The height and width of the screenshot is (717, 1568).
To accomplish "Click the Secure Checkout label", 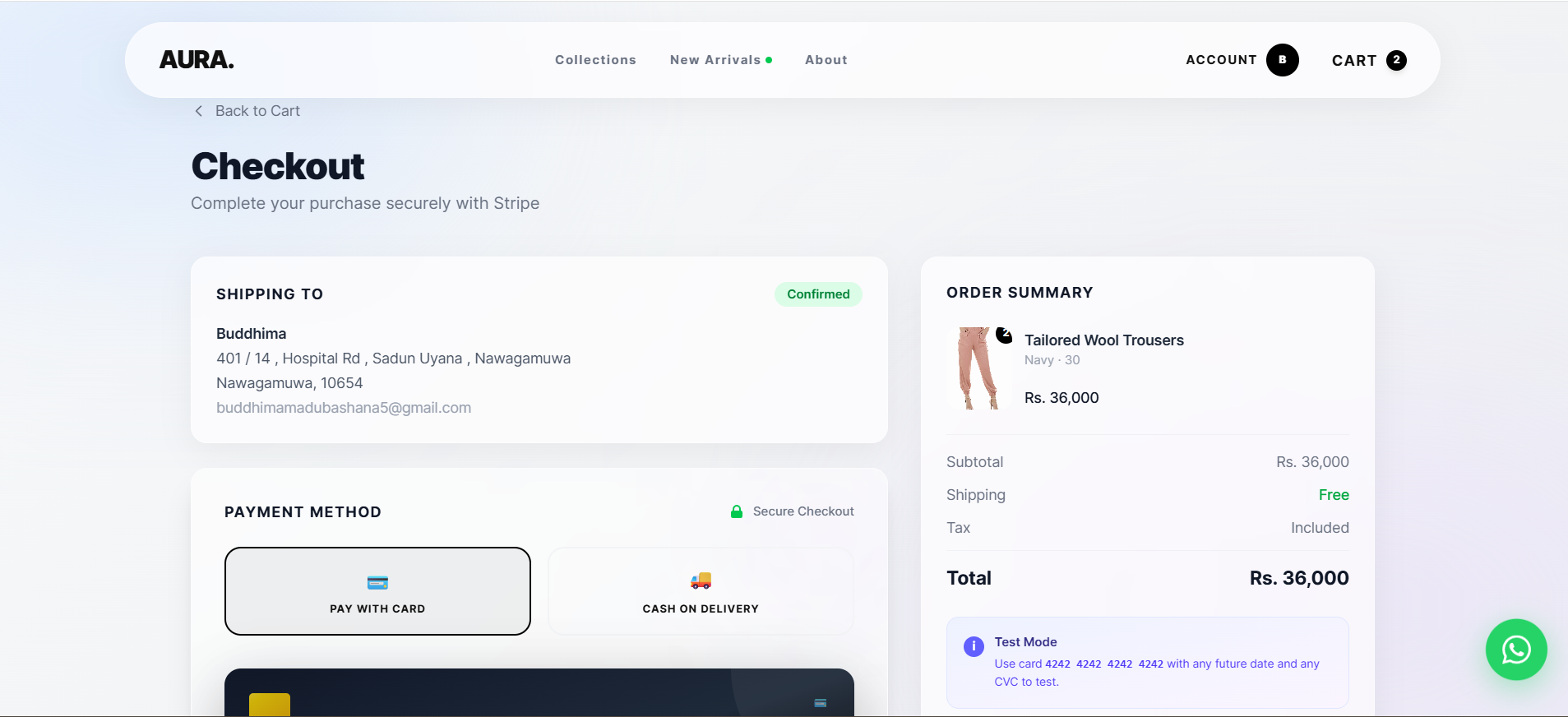I will coord(803,511).
